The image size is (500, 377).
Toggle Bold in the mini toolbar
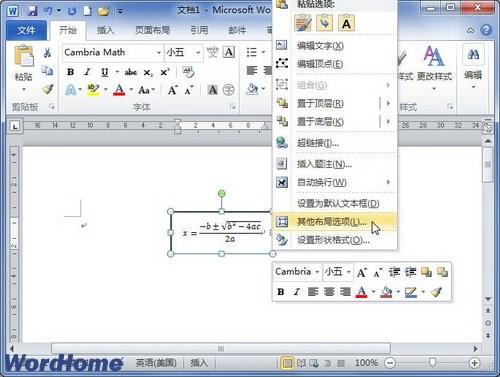point(281,292)
